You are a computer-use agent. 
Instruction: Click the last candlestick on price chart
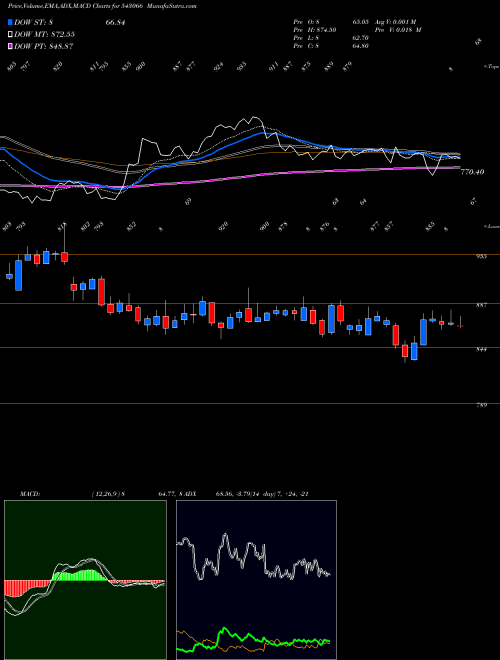click(x=460, y=325)
